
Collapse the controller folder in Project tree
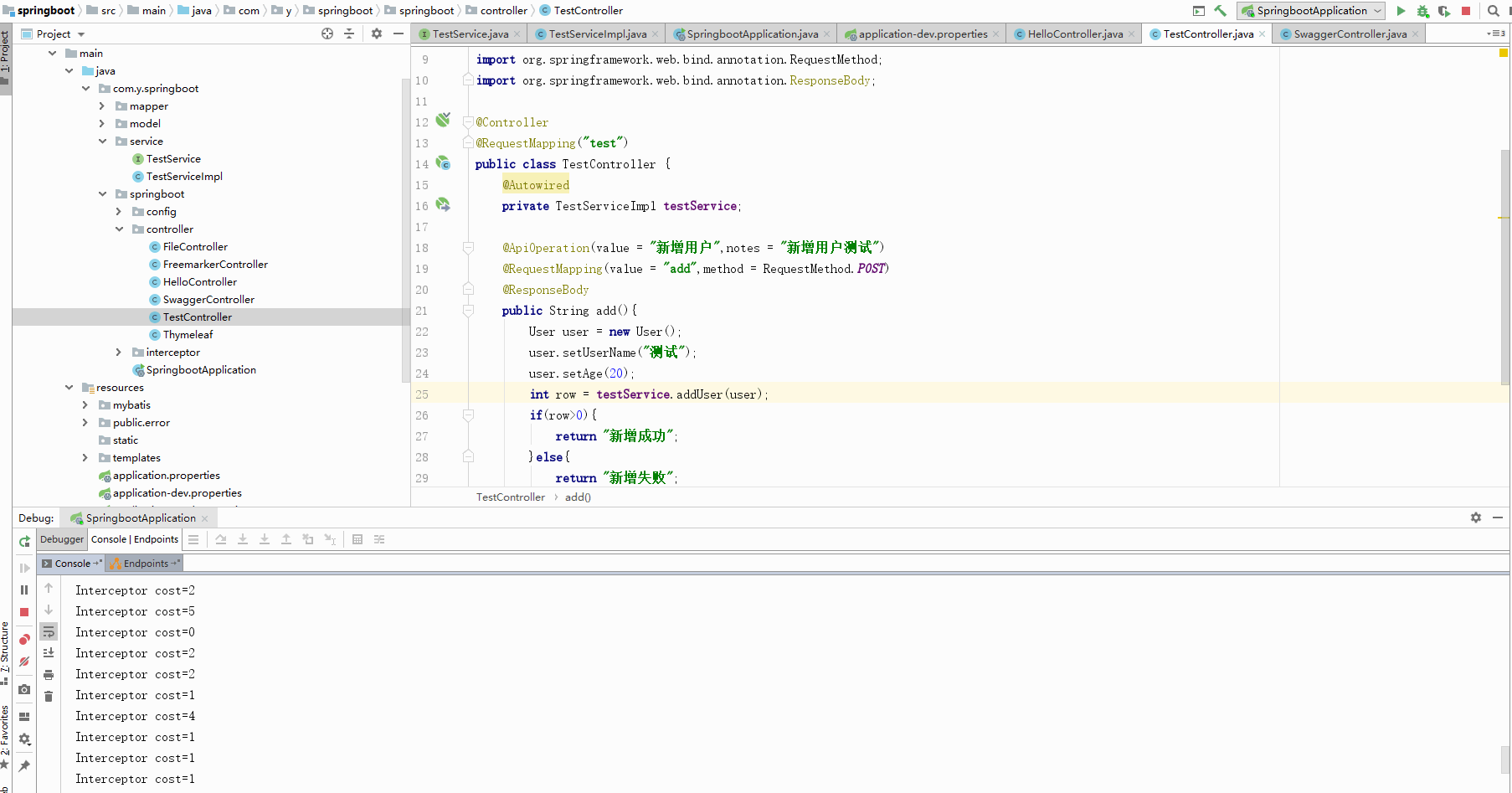119,229
